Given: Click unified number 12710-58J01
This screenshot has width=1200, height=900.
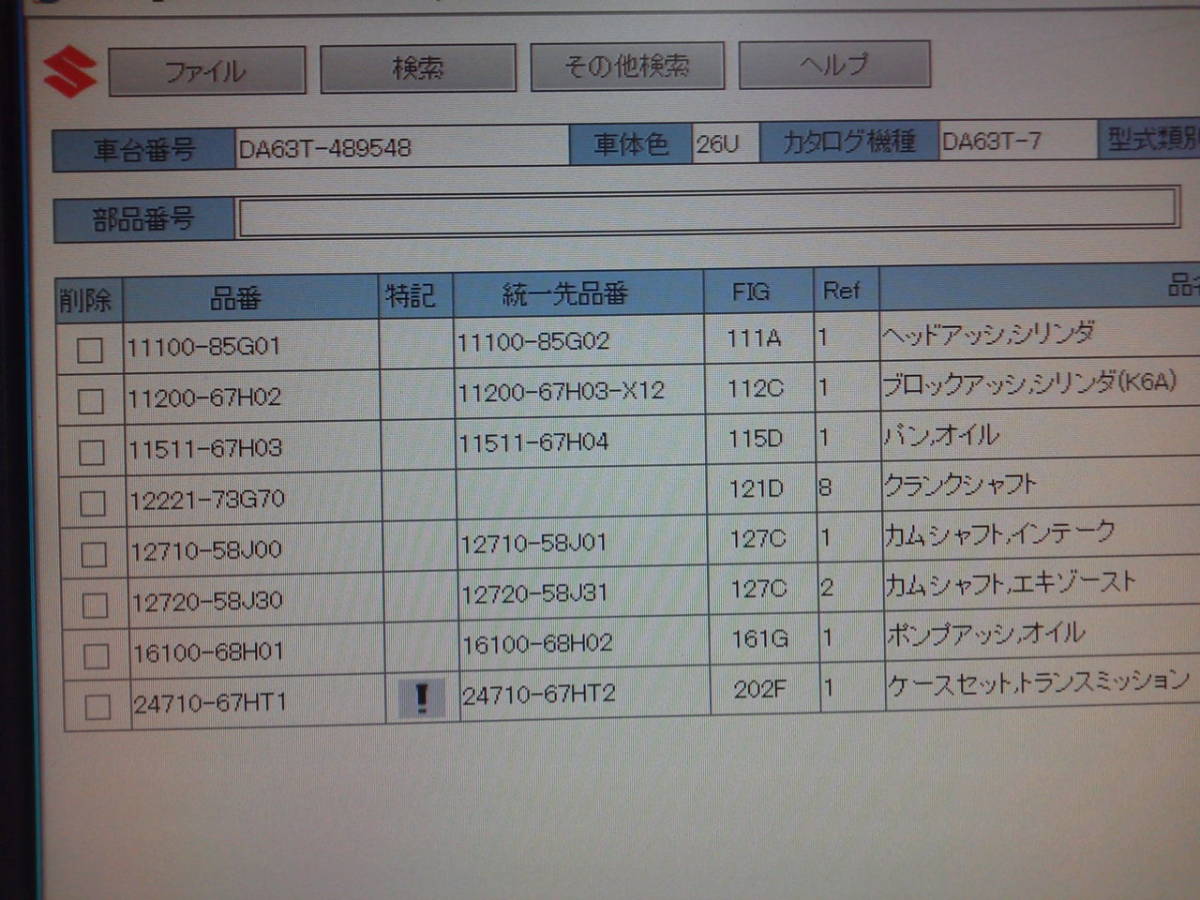Looking at the screenshot, I should [535, 543].
